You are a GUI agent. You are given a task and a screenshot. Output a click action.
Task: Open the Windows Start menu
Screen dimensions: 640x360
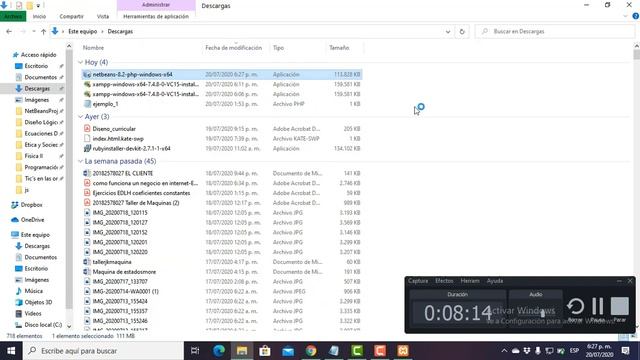pyautogui.click(x=11, y=351)
